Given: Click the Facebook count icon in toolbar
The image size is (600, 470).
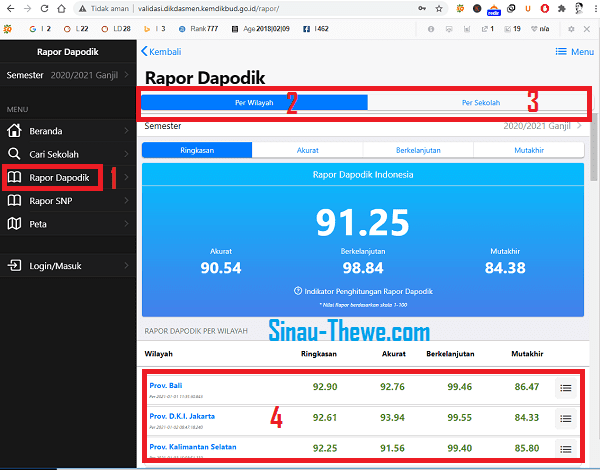Looking at the screenshot, I should 307,29.
